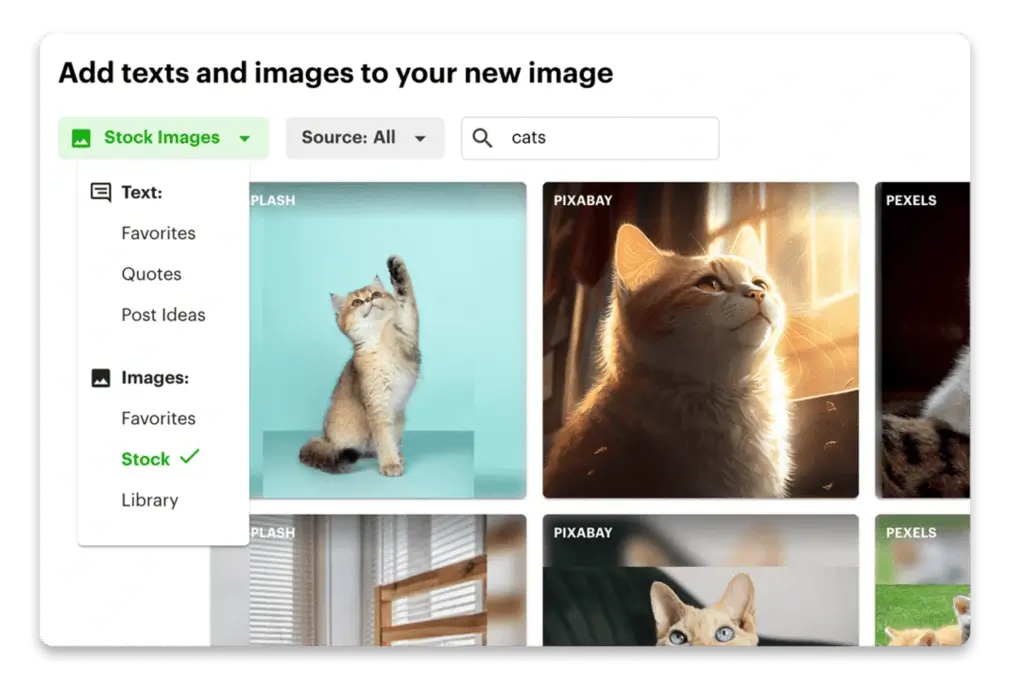Screen dimensions: 1026x684
Task: Expand the Source: All dropdown
Action: pyautogui.click(x=364, y=138)
